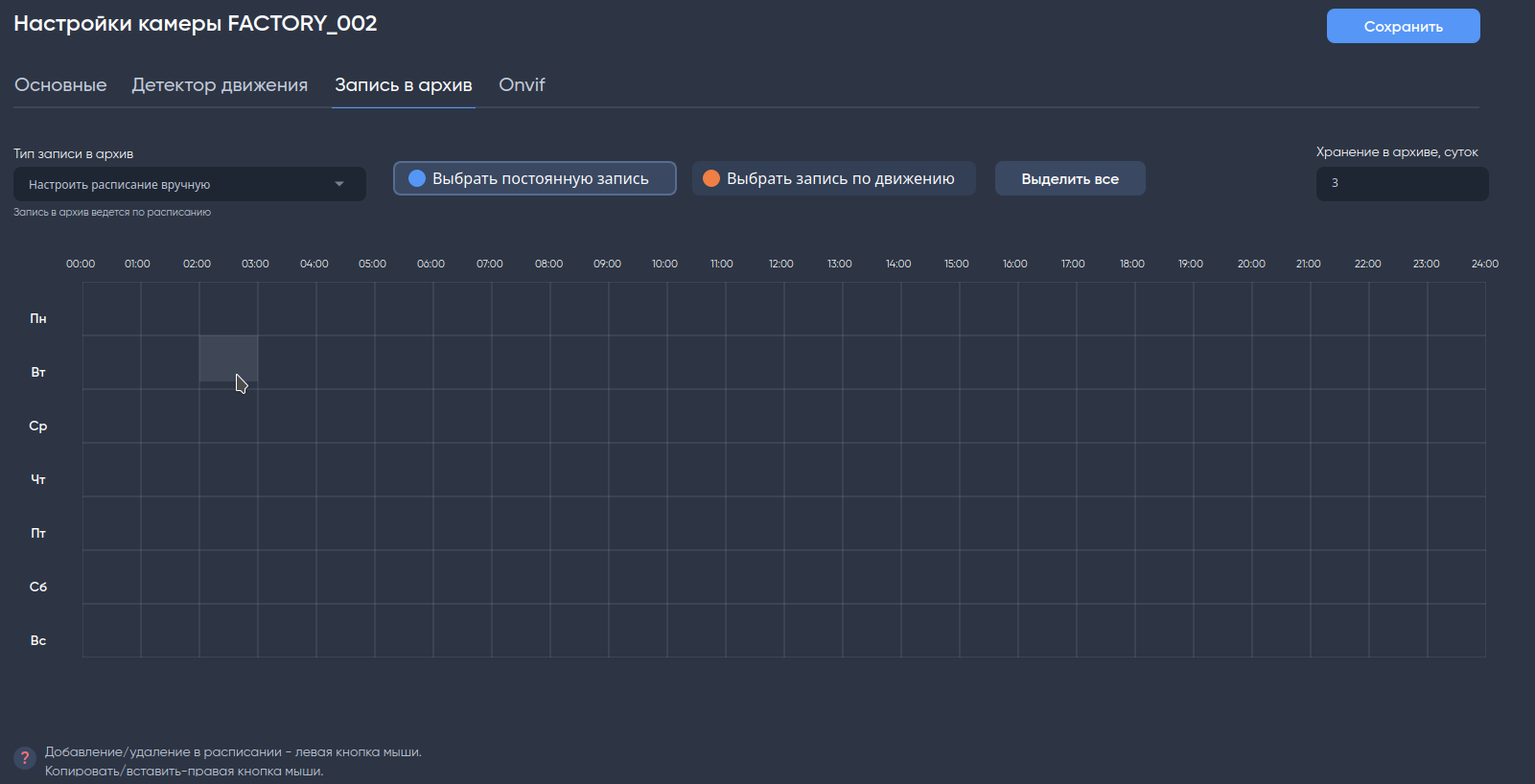
Task: Click the Тип записи в архив label
Action: tap(73, 153)
